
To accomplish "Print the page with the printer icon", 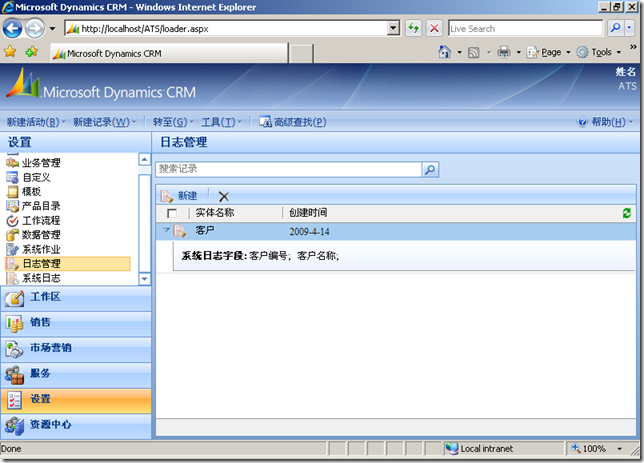I will coord(504,52).
